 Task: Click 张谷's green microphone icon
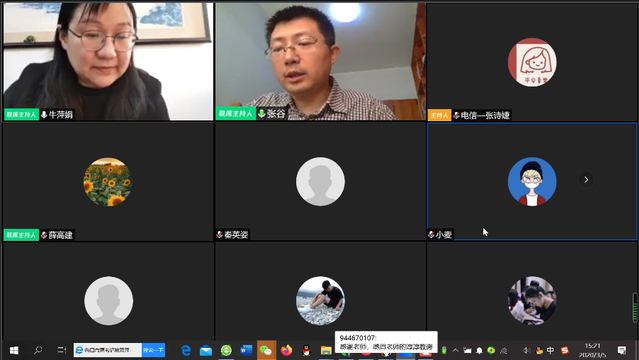click(262, 113)
